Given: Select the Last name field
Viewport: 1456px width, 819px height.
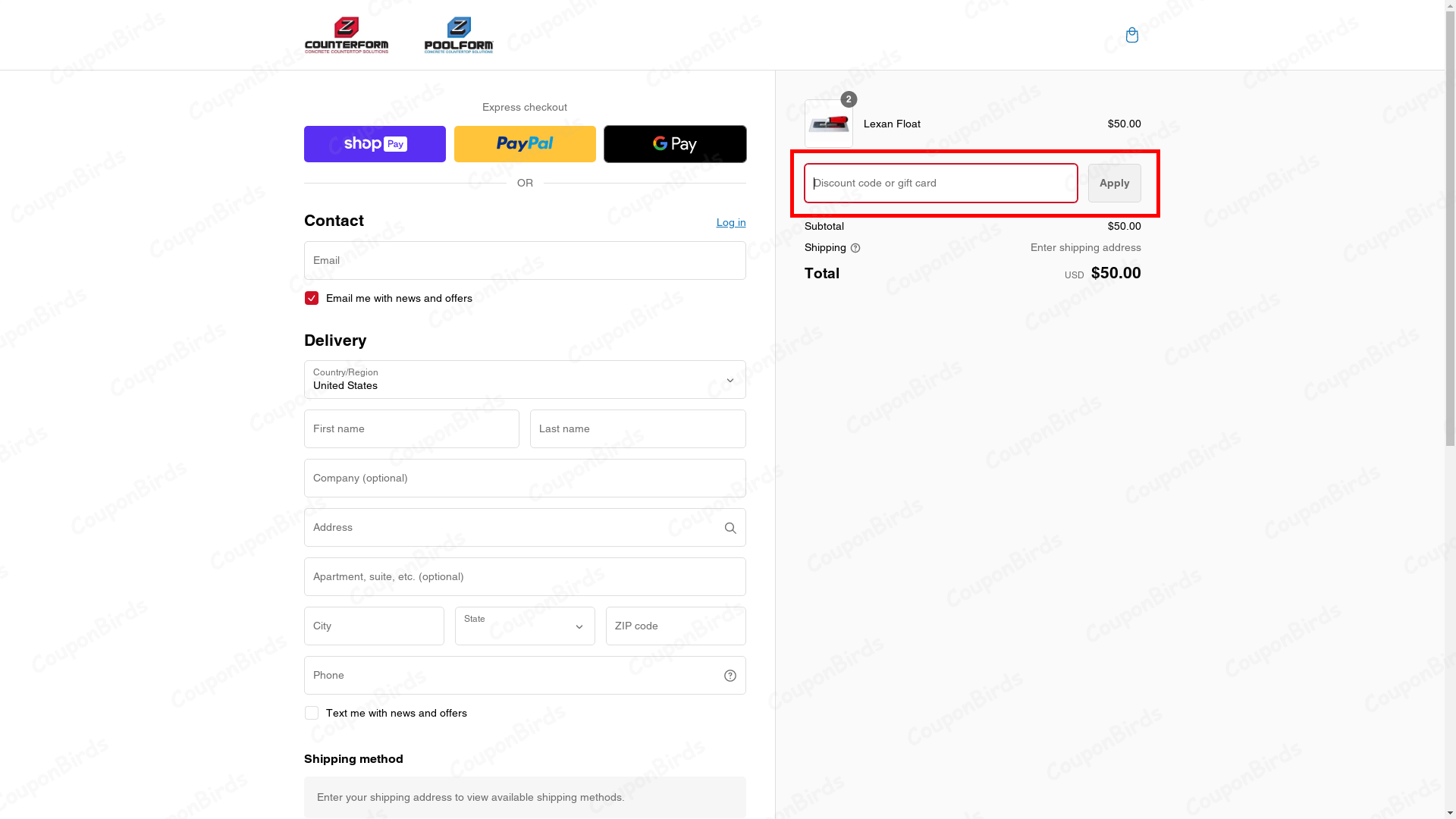Looking at the screenshot, I should pos(638,428).
